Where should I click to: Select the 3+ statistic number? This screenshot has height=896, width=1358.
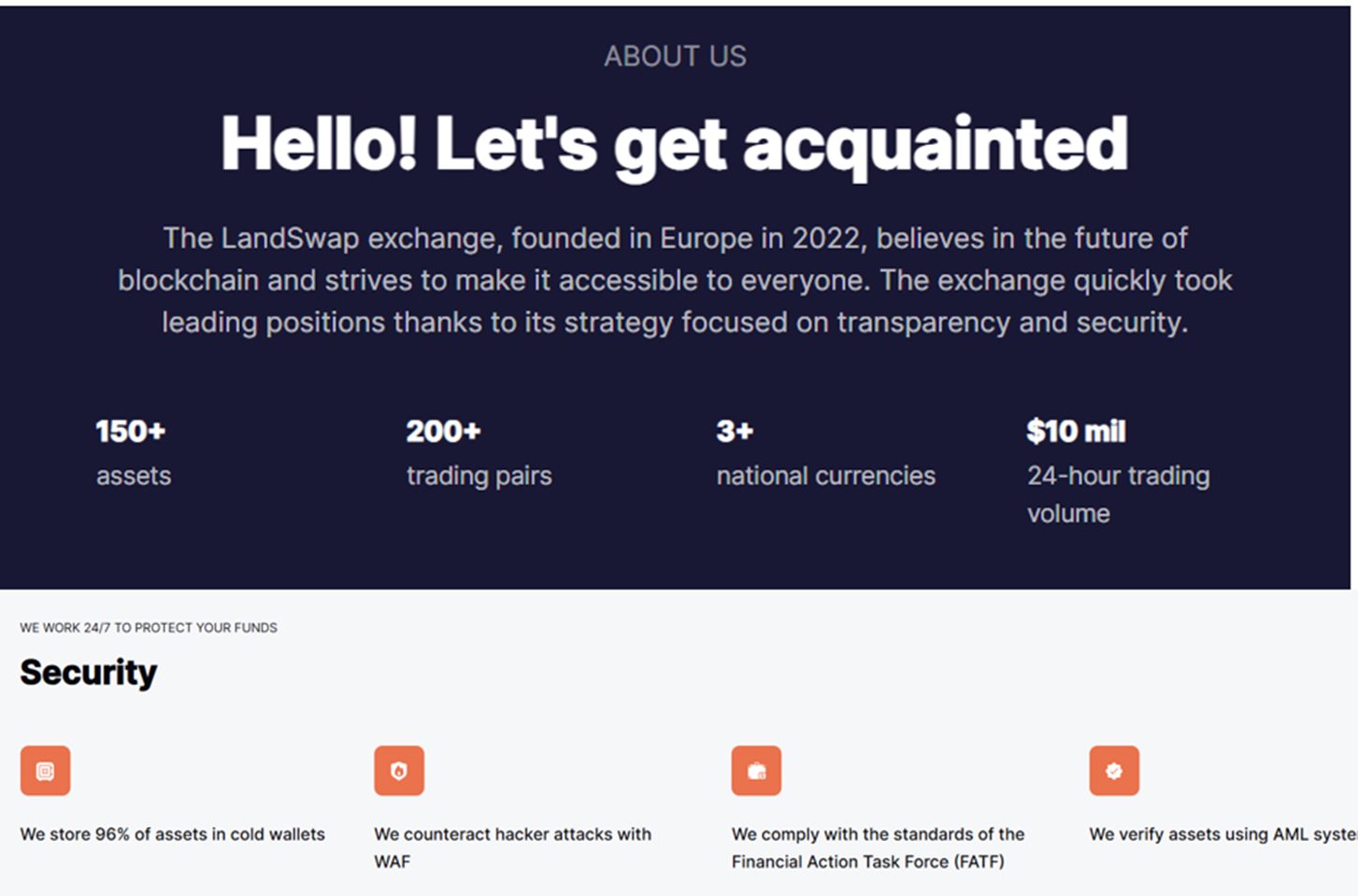pos(735,431)
